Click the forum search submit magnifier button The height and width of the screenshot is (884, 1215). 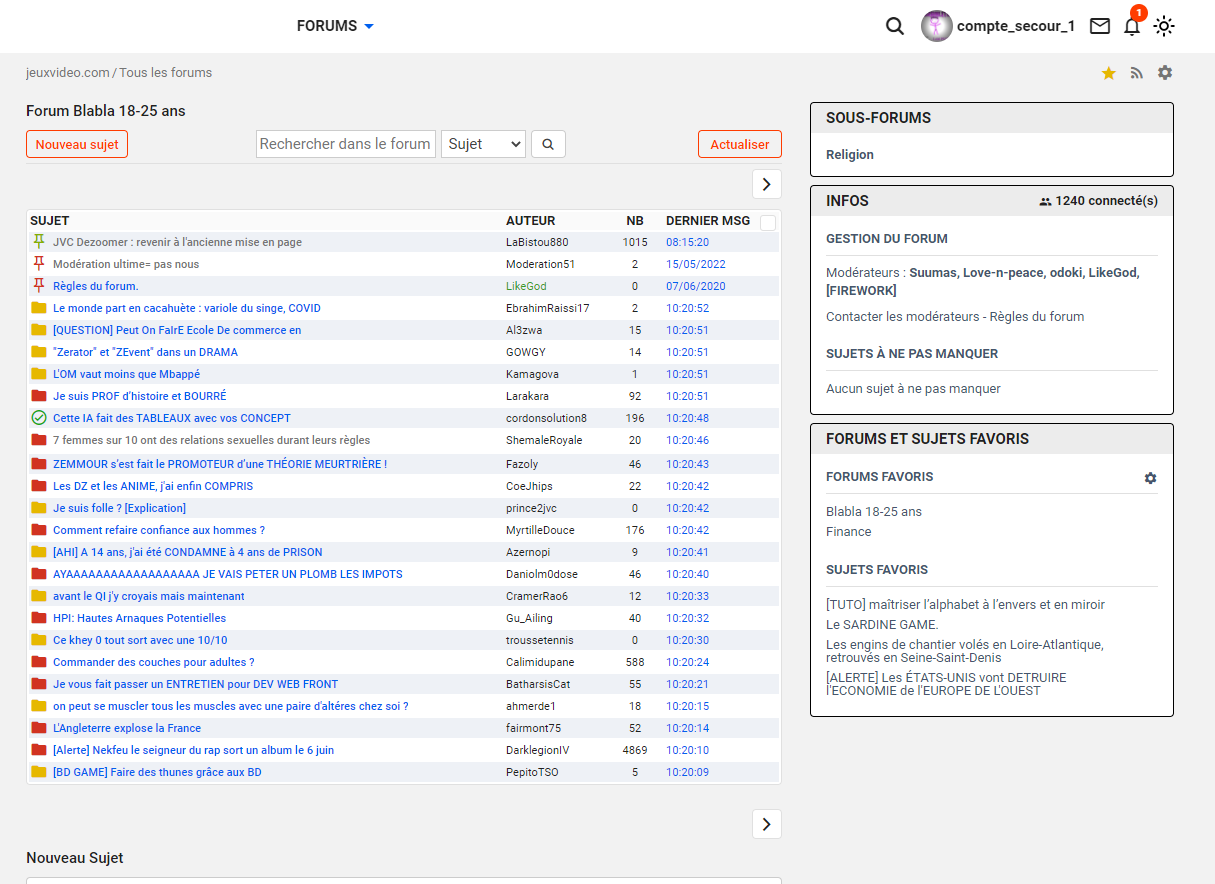548,144
